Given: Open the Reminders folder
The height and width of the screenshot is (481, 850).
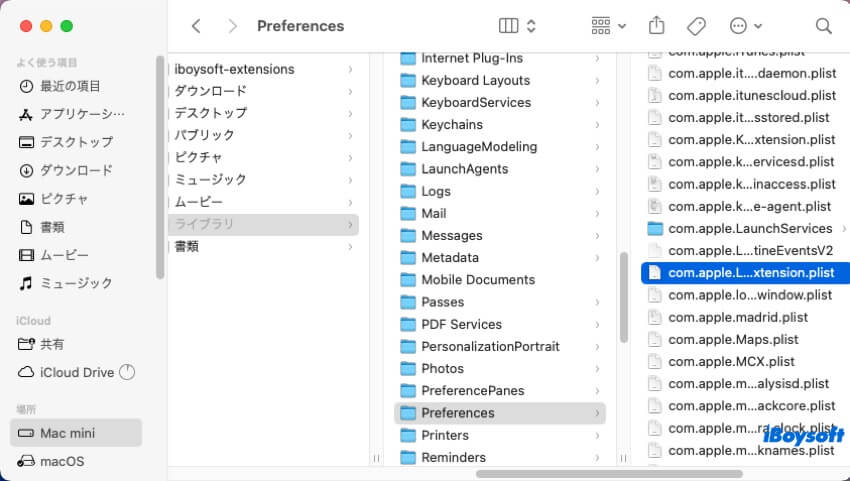Looking at the screenshot, I should click(500, 458).
